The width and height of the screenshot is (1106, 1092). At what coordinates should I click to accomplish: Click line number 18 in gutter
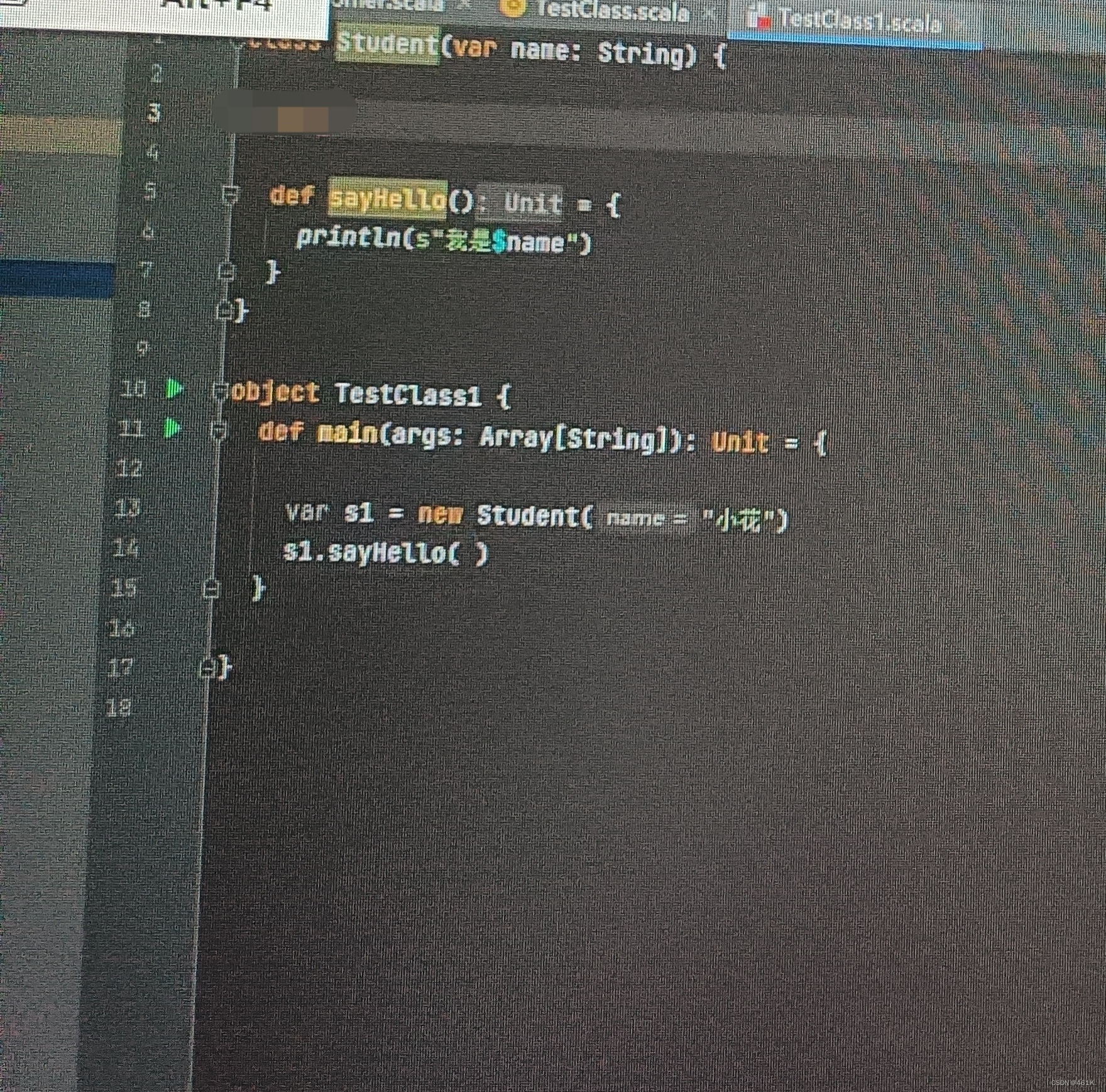(118, 707)
